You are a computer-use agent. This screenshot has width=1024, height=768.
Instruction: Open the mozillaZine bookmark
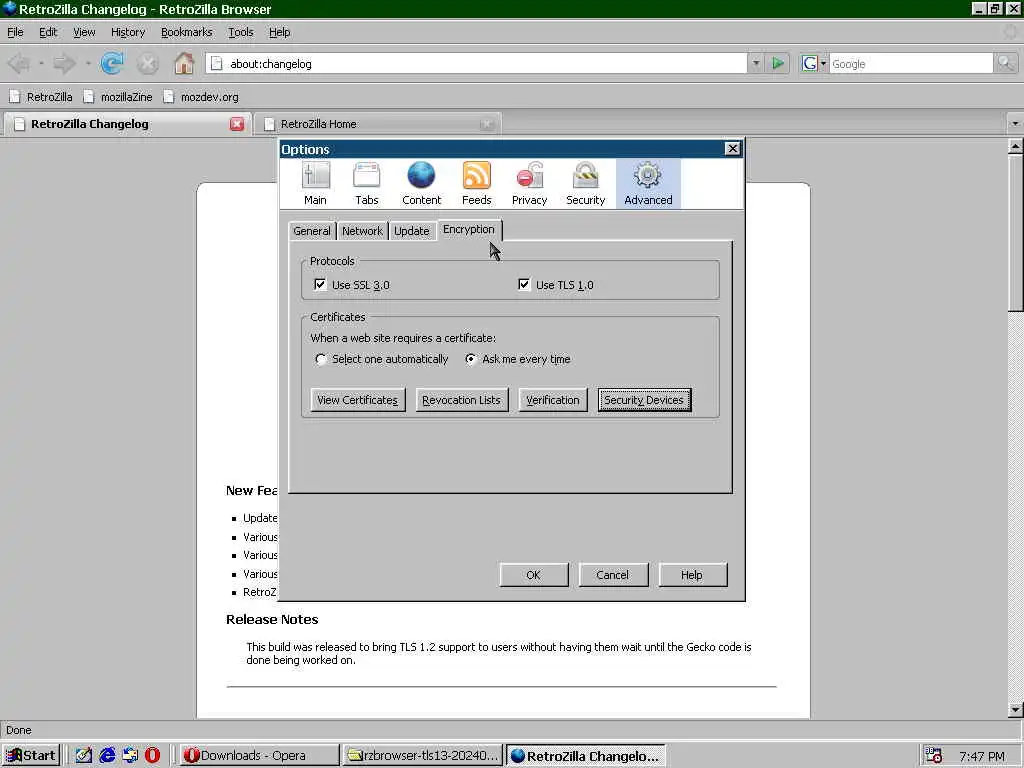(118, 97)
